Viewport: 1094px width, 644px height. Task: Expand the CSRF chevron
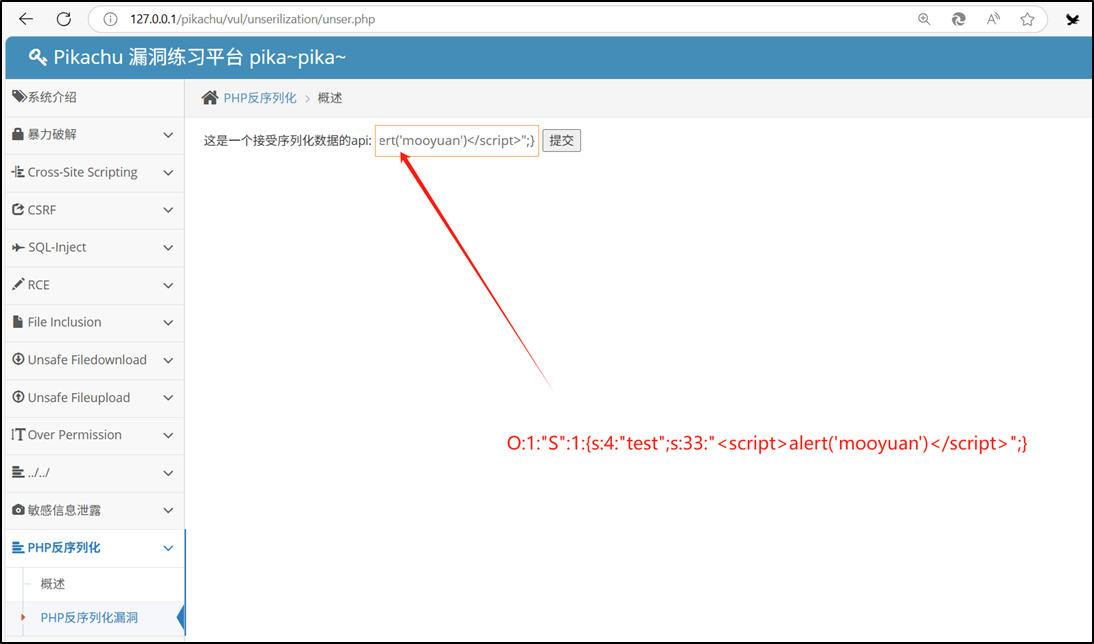168,210
